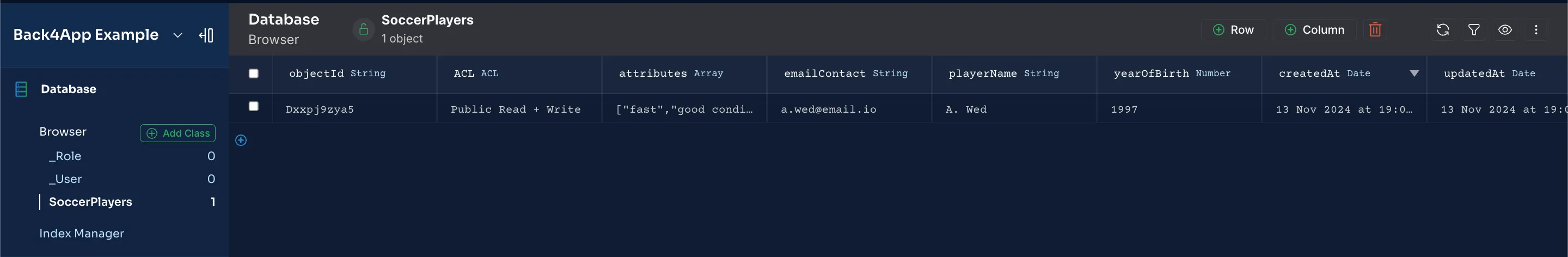The height and width of the screenshot is (257, 1568).
Task: Click the Database stack icon in sidebar
Action: pyautogui.click(x=21, y=89)
